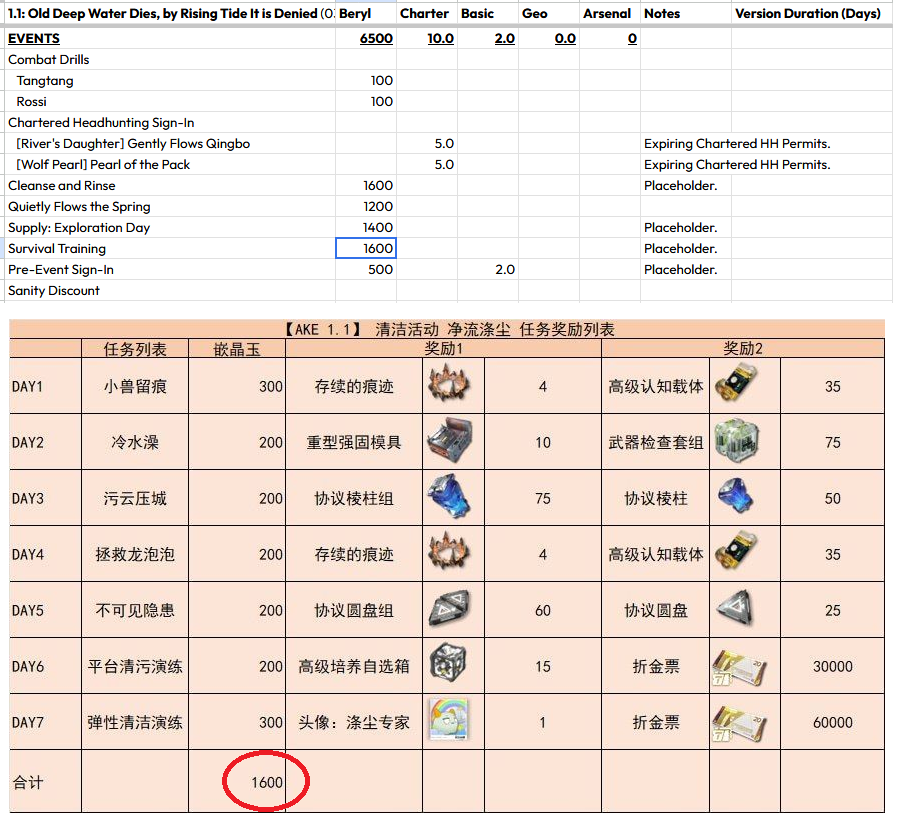
Task: Click the DAY3 protocol prism group icon
Action: [x=449, y=496]
